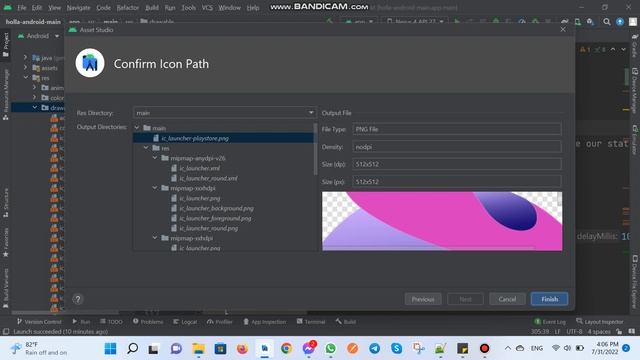Open the Refactor menu
Screen dimensions: 640x360
(128, 7)
